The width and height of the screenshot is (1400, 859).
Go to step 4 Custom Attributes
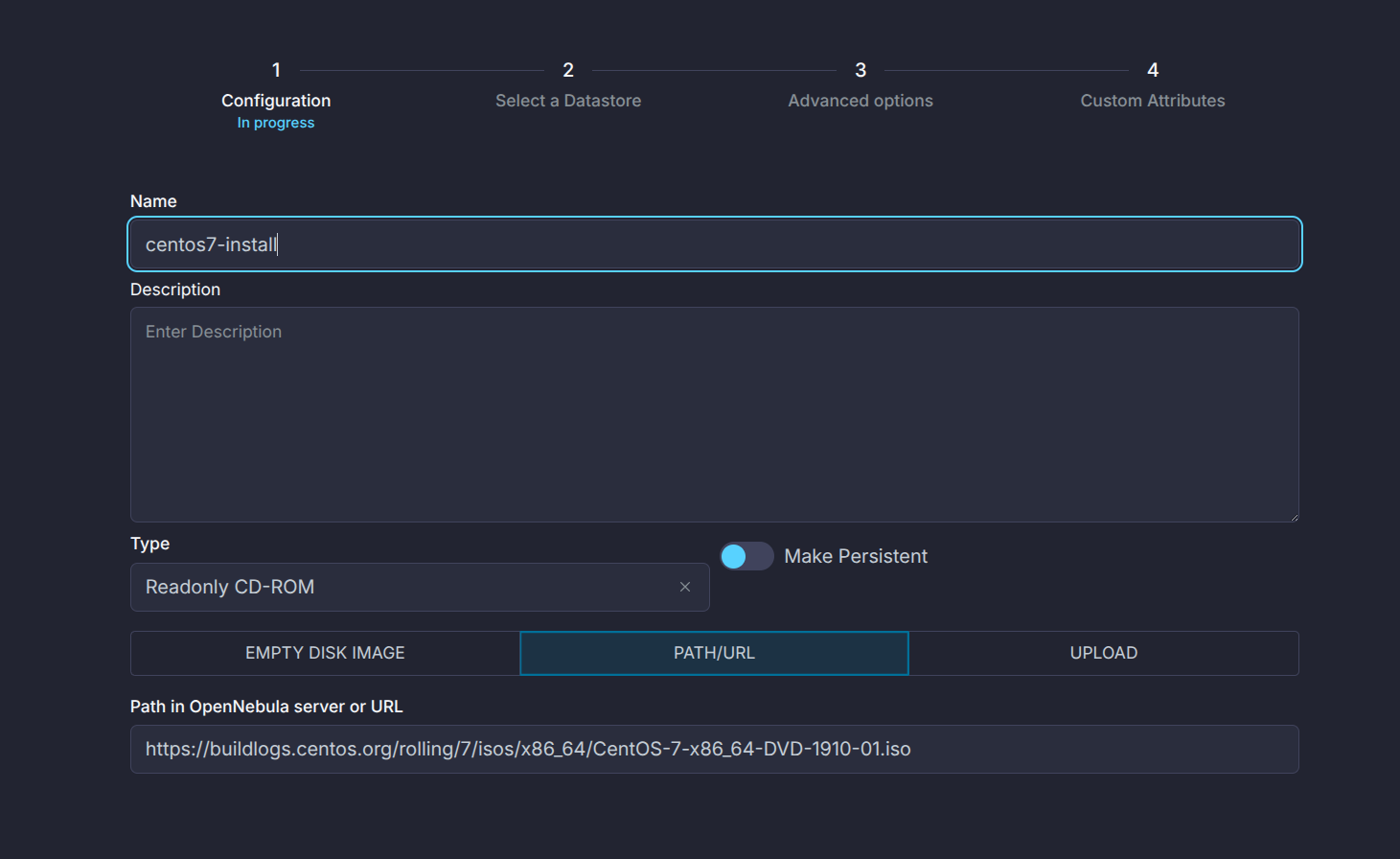pyautogui.click(x=1153, y=86)
